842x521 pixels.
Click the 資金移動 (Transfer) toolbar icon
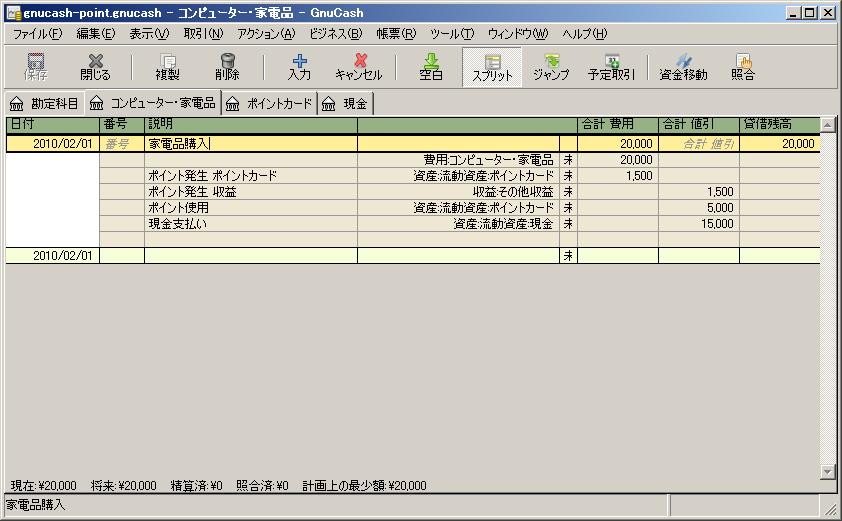(683, 67)
